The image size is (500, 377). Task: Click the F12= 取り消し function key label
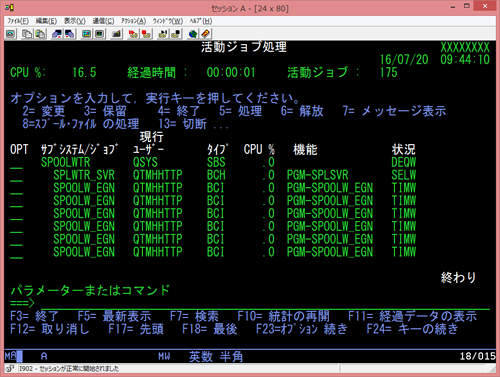coord(50,329)
